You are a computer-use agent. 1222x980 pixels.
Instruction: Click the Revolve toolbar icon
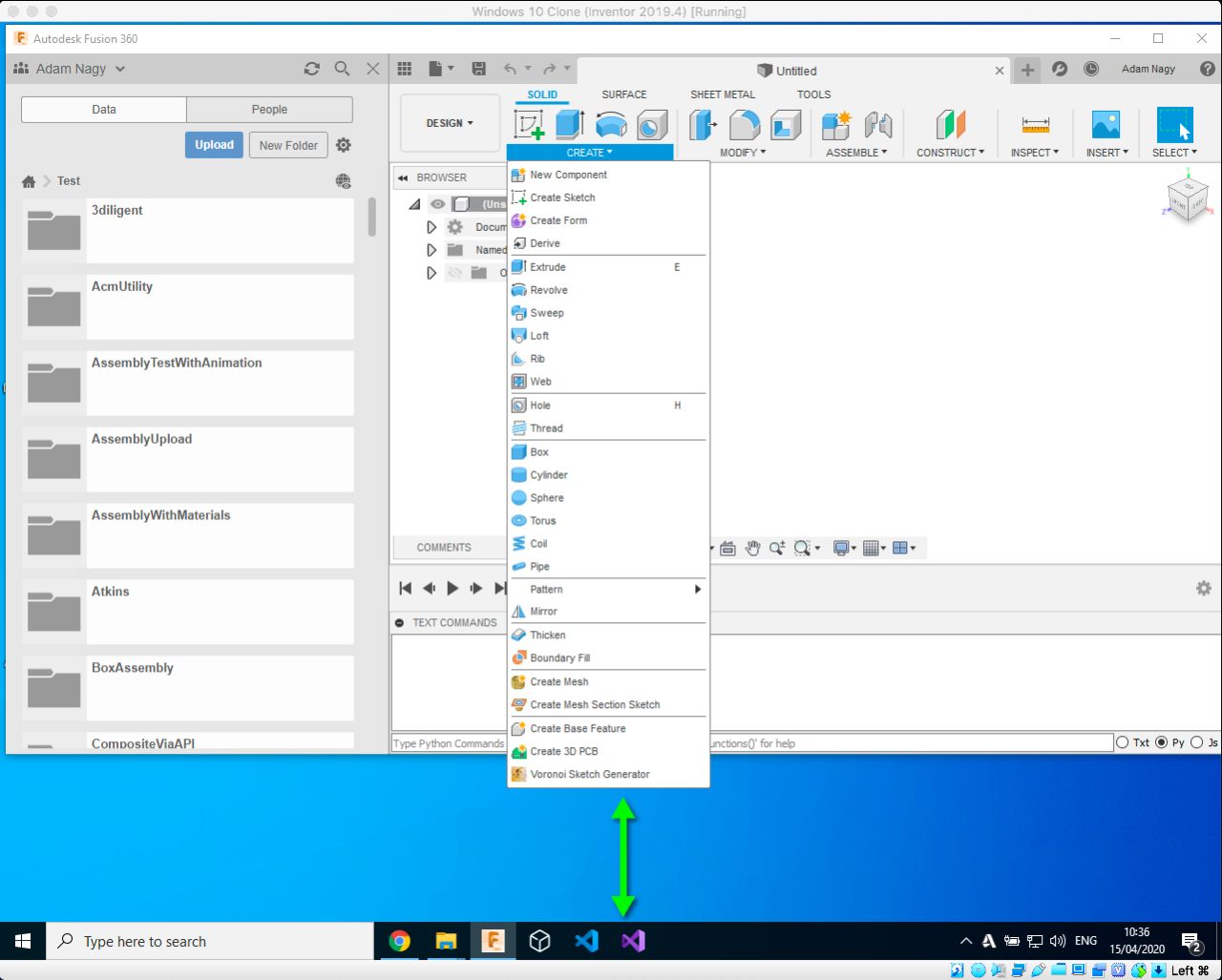pos(611,125)
